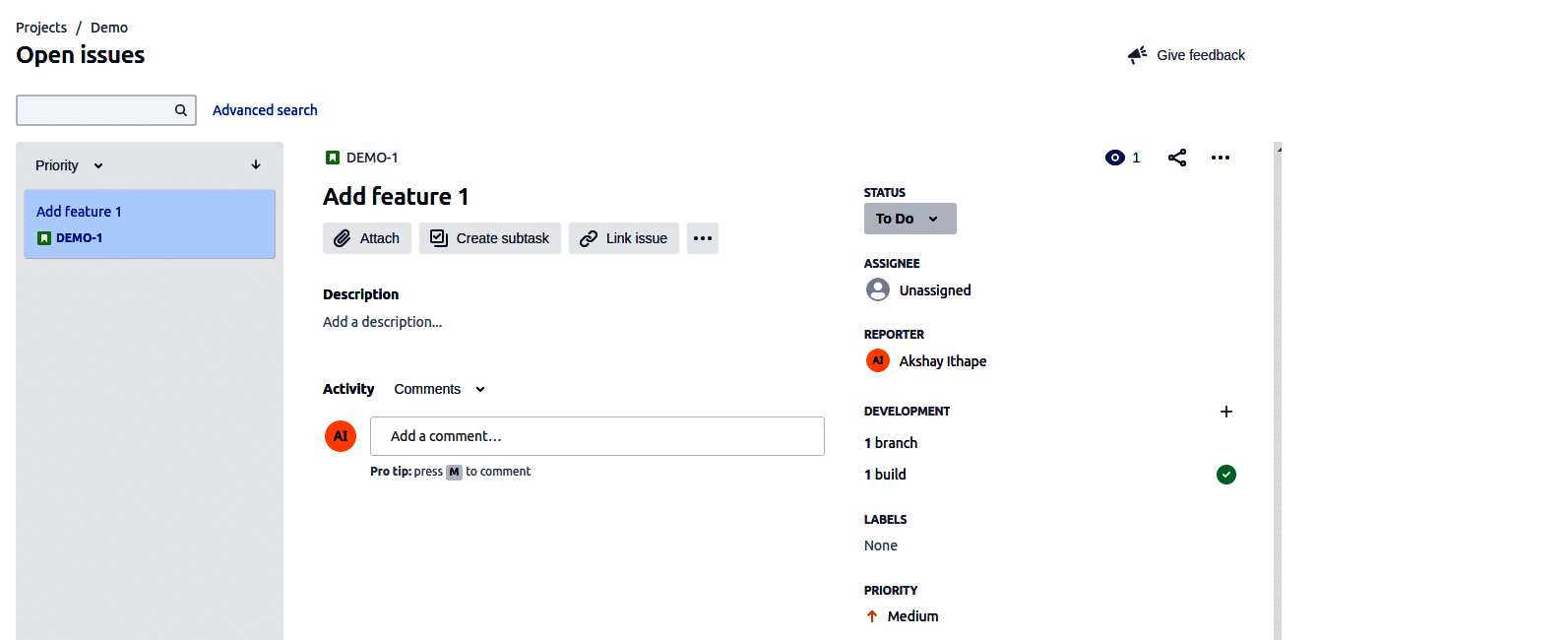Go to Projects in breadcrumb
The height and width of the screenshot is (640, 1568).
point(41,28)
